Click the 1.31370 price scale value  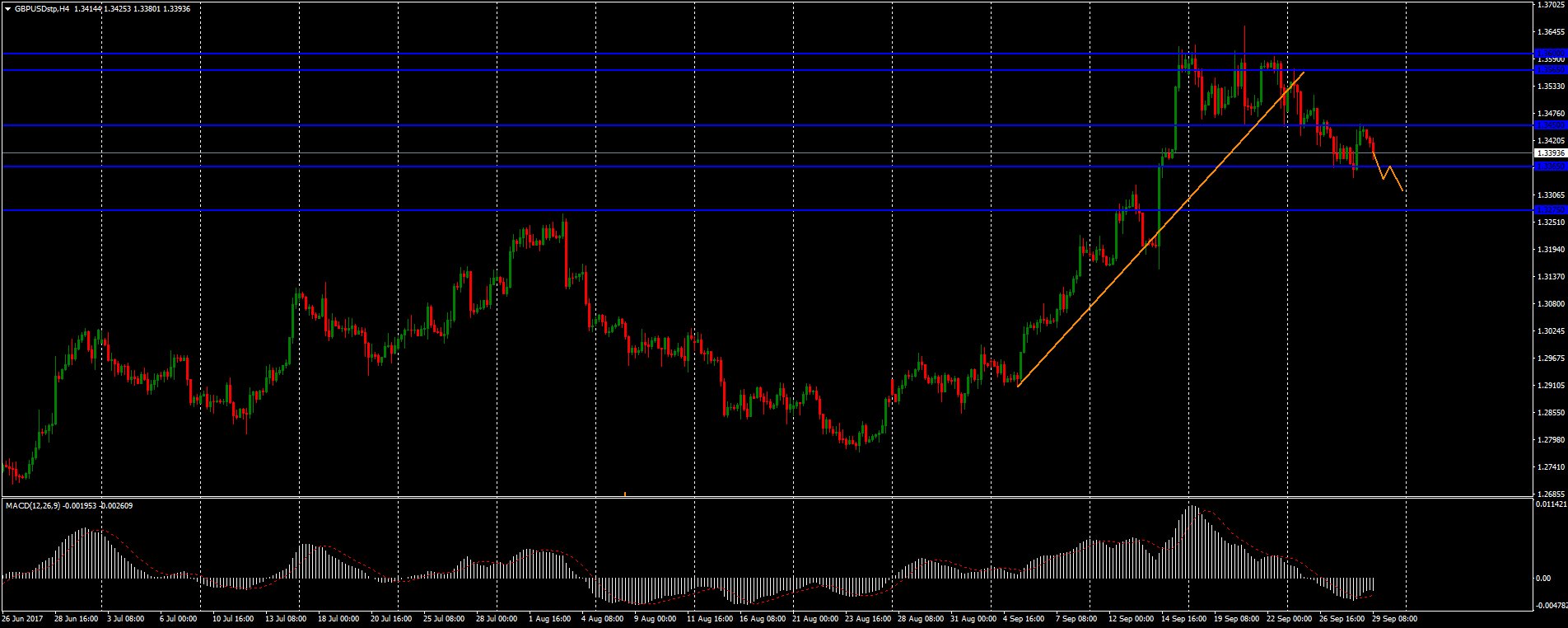(x=1552, y=276)
